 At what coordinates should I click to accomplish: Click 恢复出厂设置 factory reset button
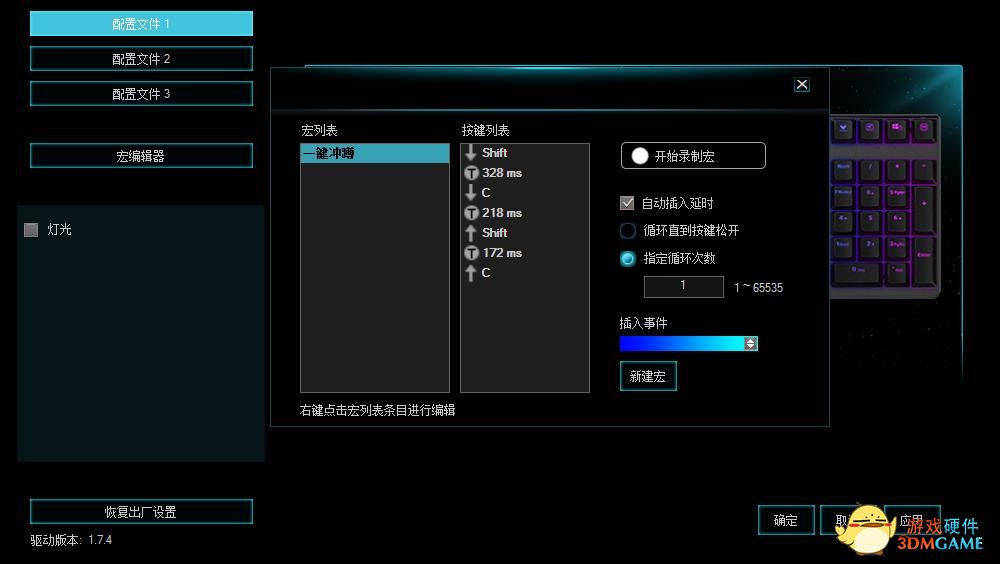(141, 512)
